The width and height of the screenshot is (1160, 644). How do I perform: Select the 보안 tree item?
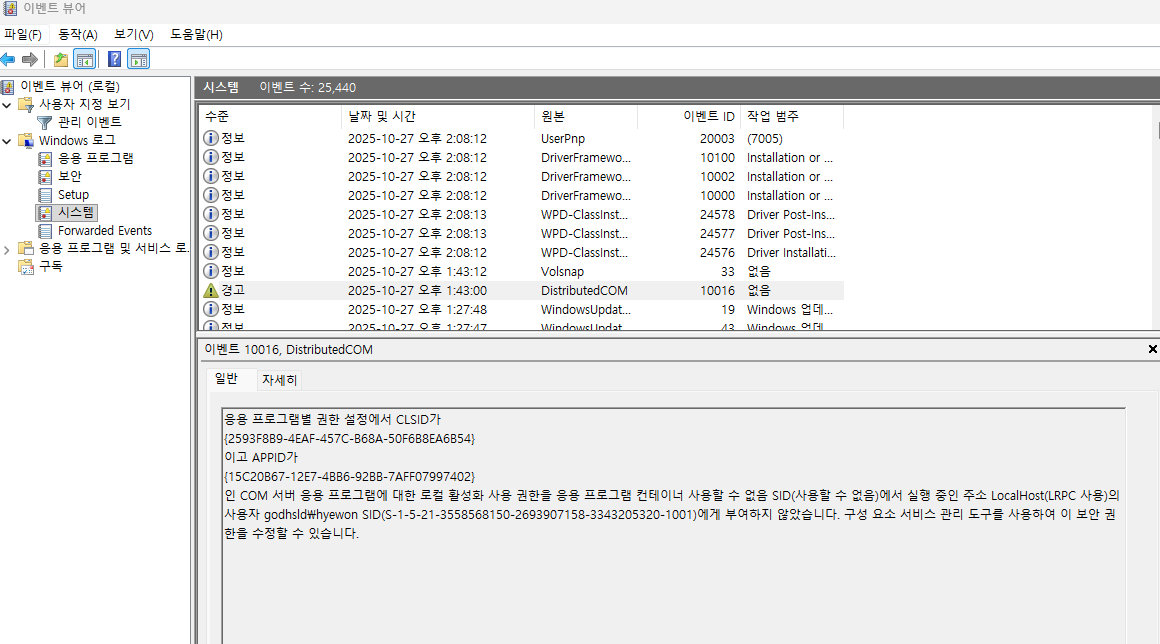70,177
